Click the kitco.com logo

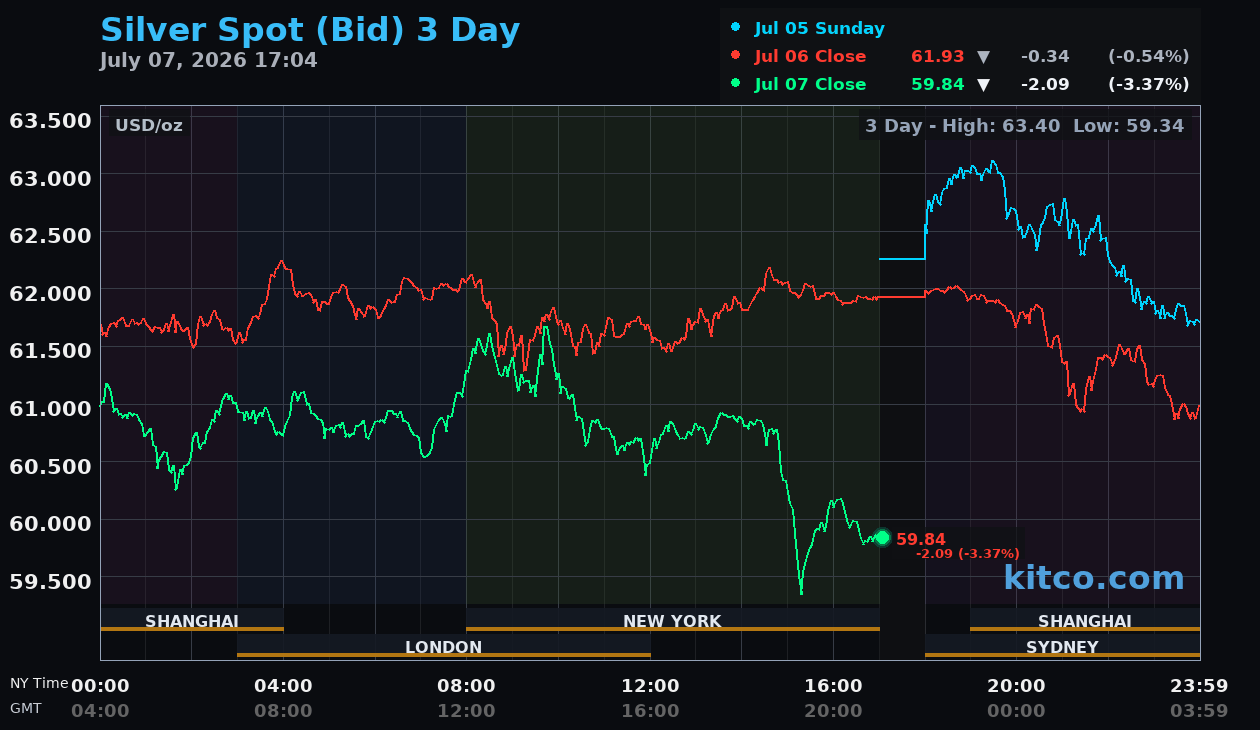(x=1094, y=578)
